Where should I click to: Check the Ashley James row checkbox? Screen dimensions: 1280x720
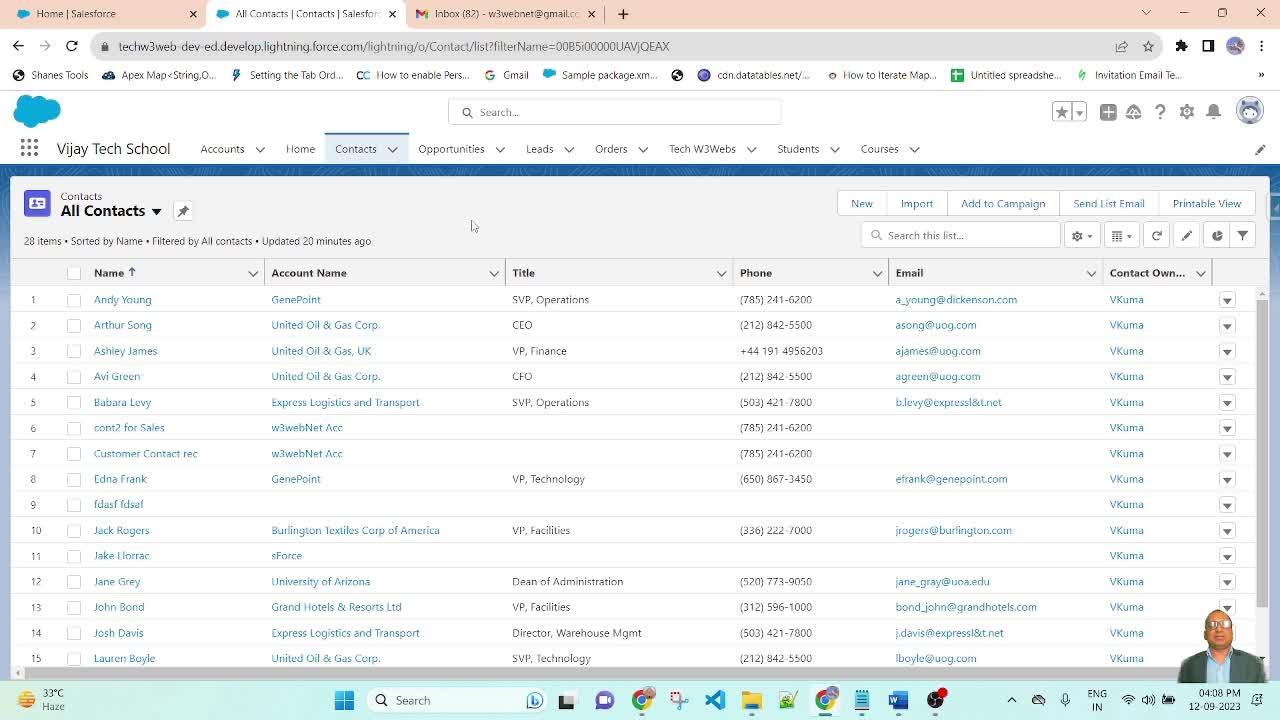click(x=74, y=351)
